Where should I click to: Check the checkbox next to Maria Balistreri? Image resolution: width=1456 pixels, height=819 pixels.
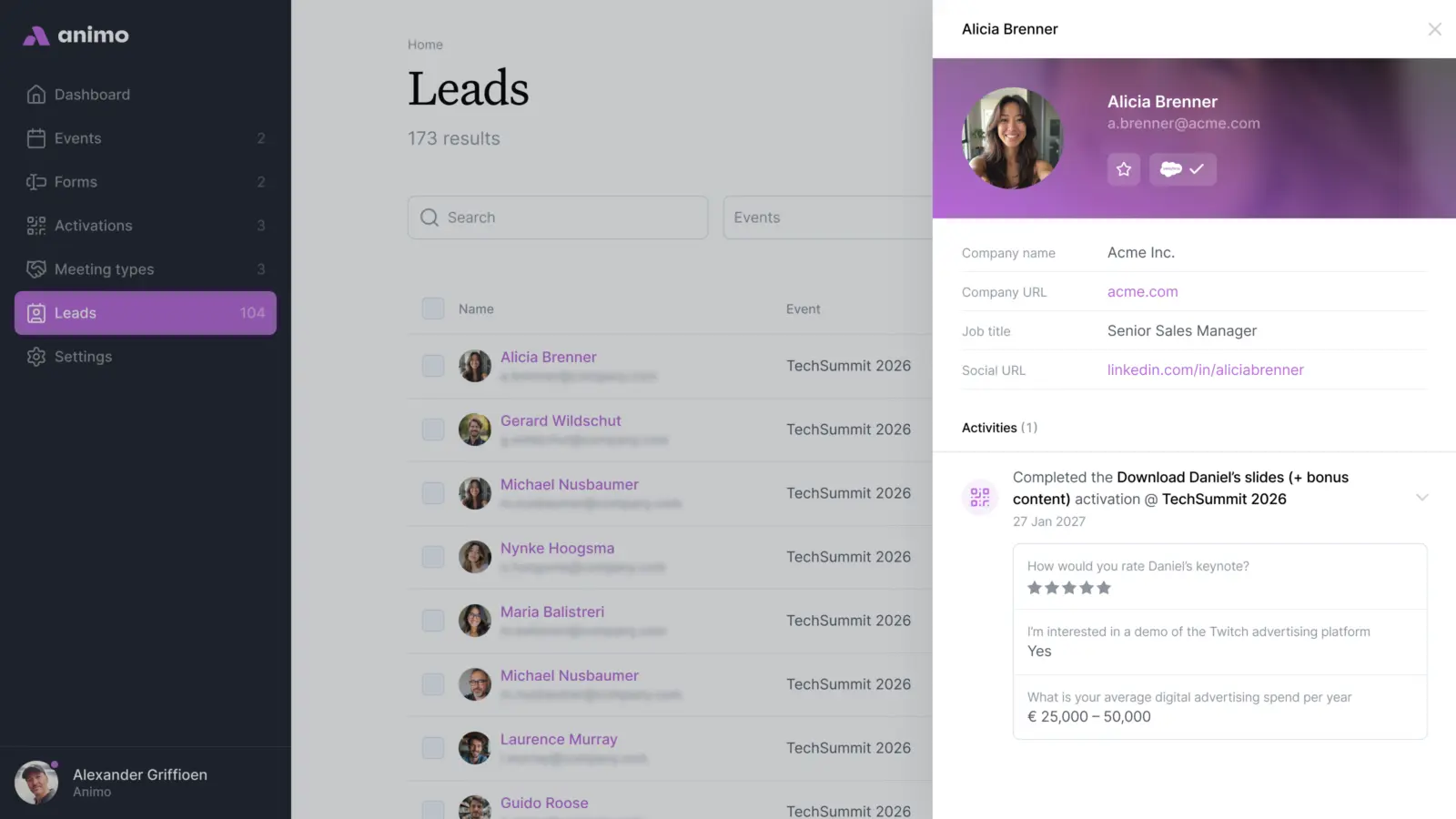coord(432,620)
